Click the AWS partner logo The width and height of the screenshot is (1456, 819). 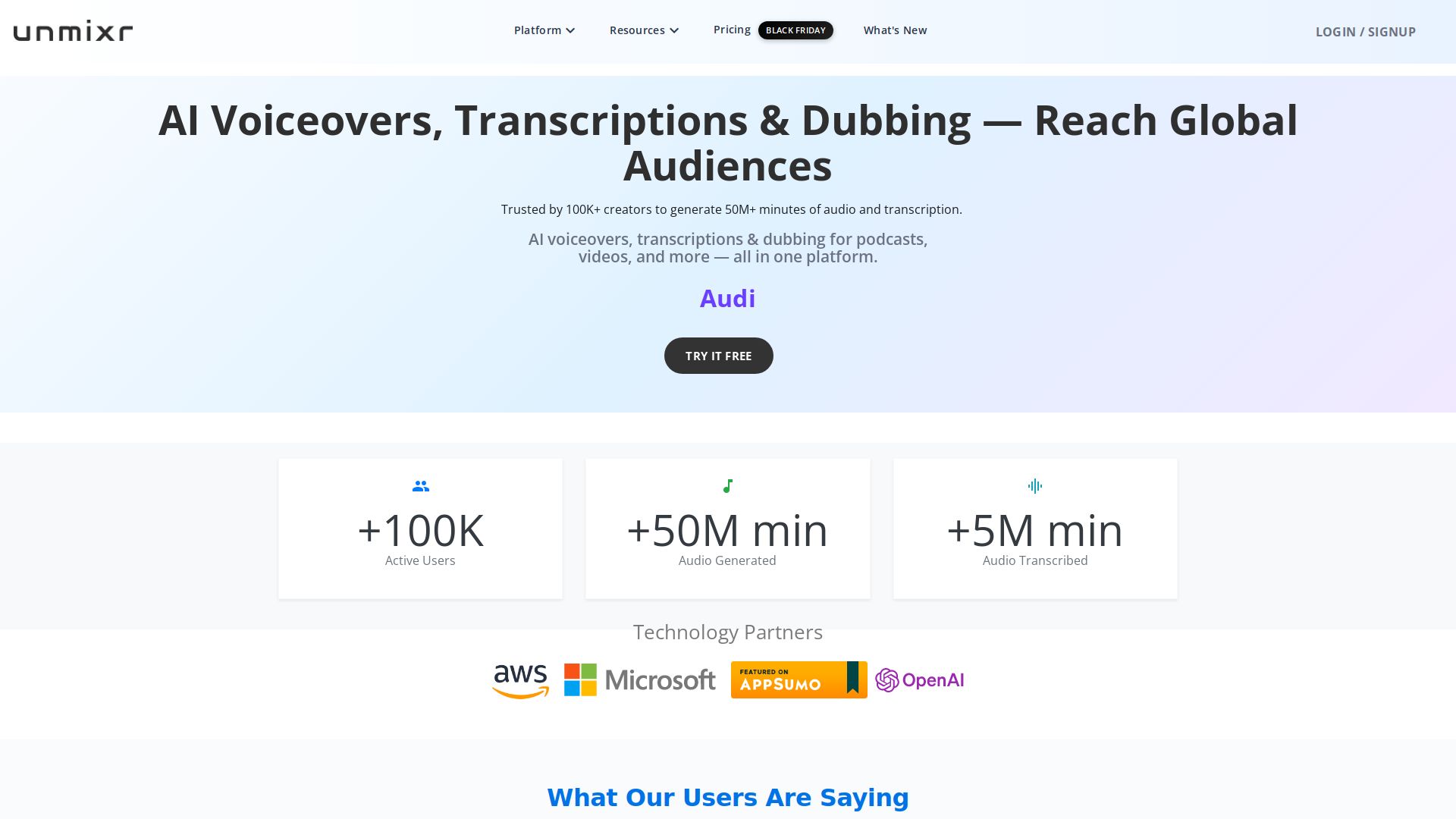pos(519,679)
